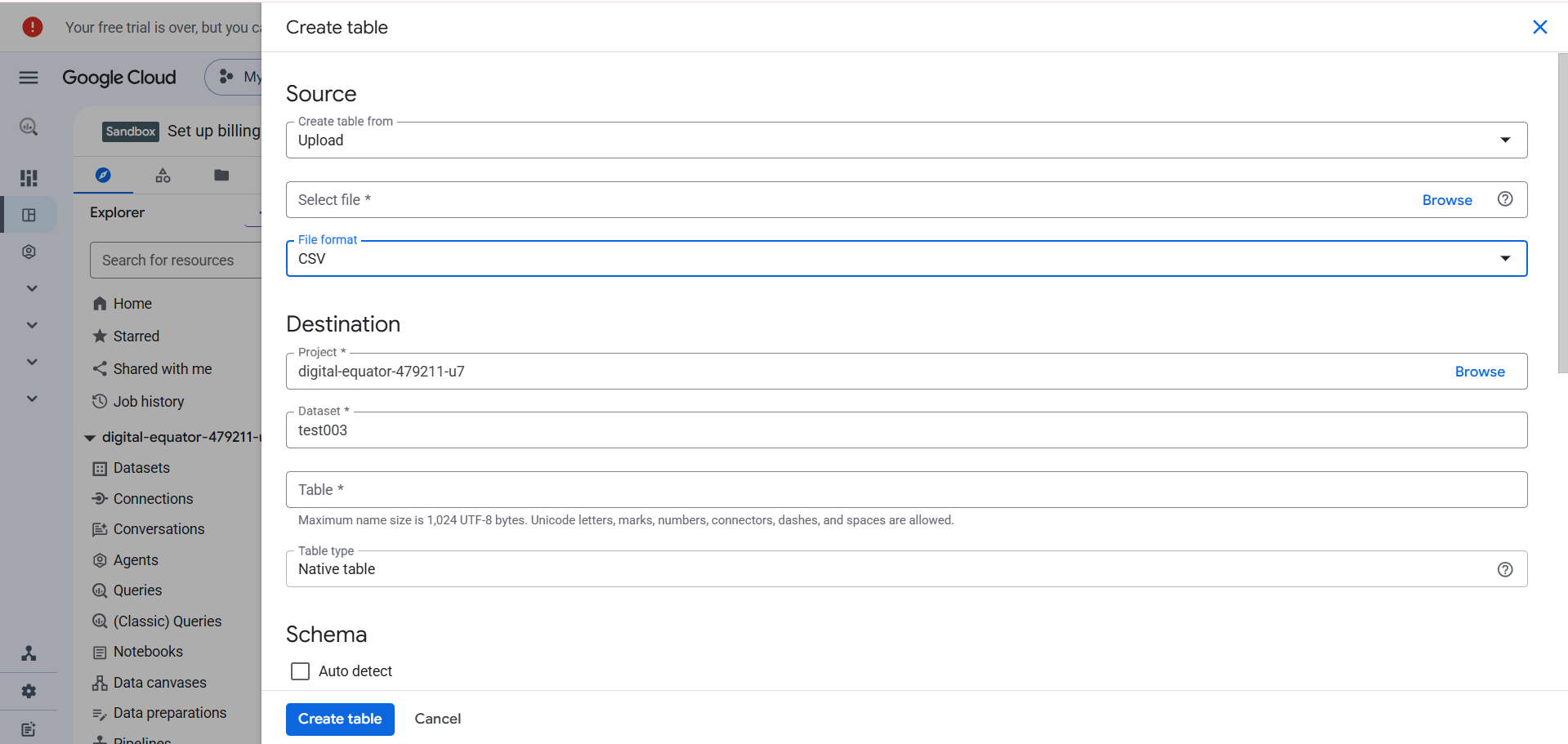Image resolution: width=1568 pixels, height=744 pixels.
Task: Click the Dataset field containing test003
Action: pos(906,430)
